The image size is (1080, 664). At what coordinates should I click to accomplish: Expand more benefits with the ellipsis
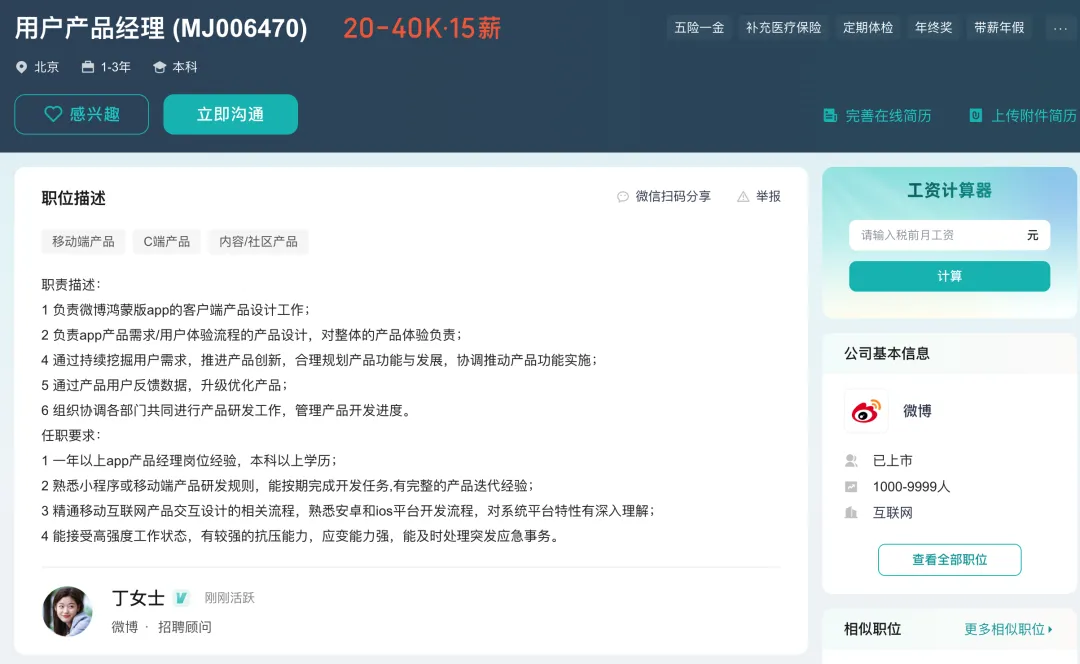(1060, 28)
